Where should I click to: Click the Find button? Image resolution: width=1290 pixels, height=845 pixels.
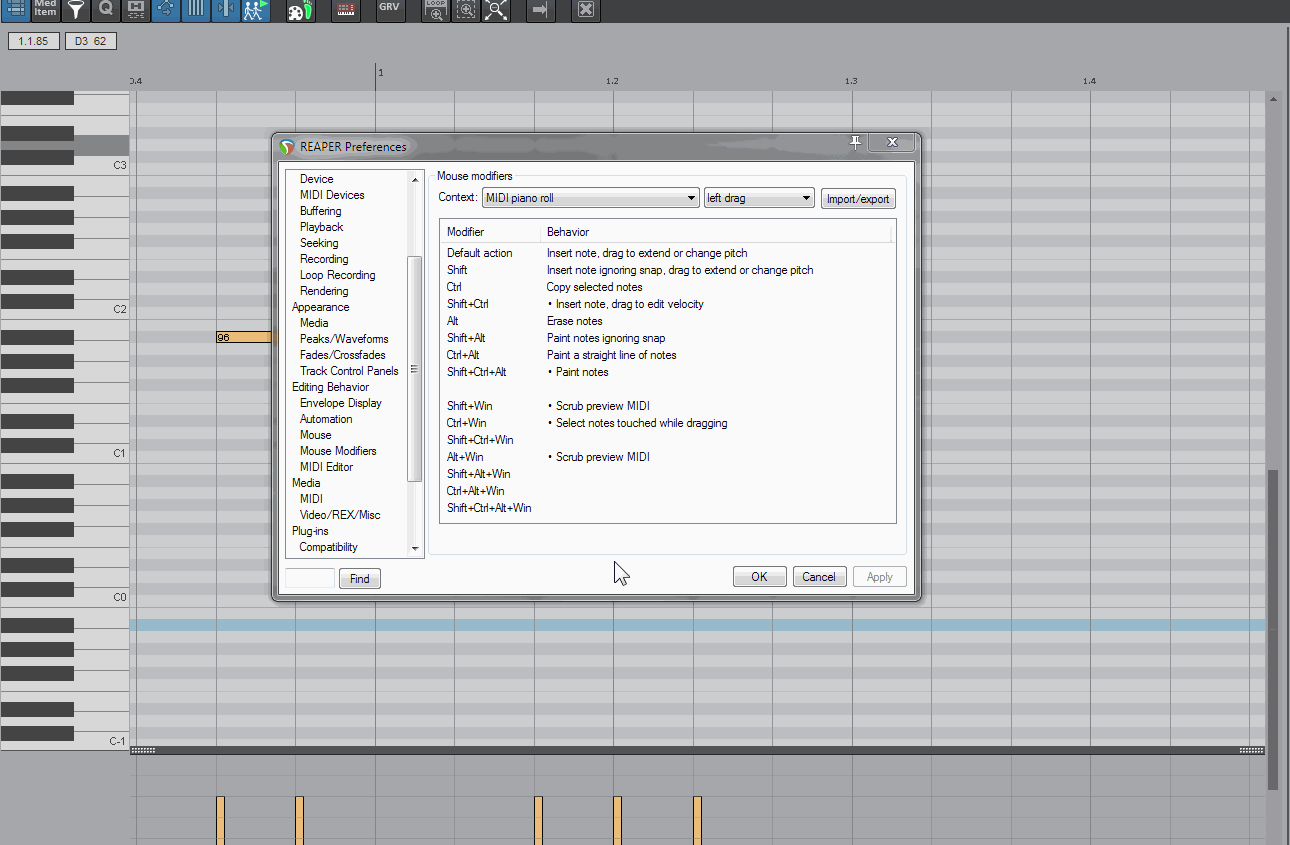click(x=360, y=578)
